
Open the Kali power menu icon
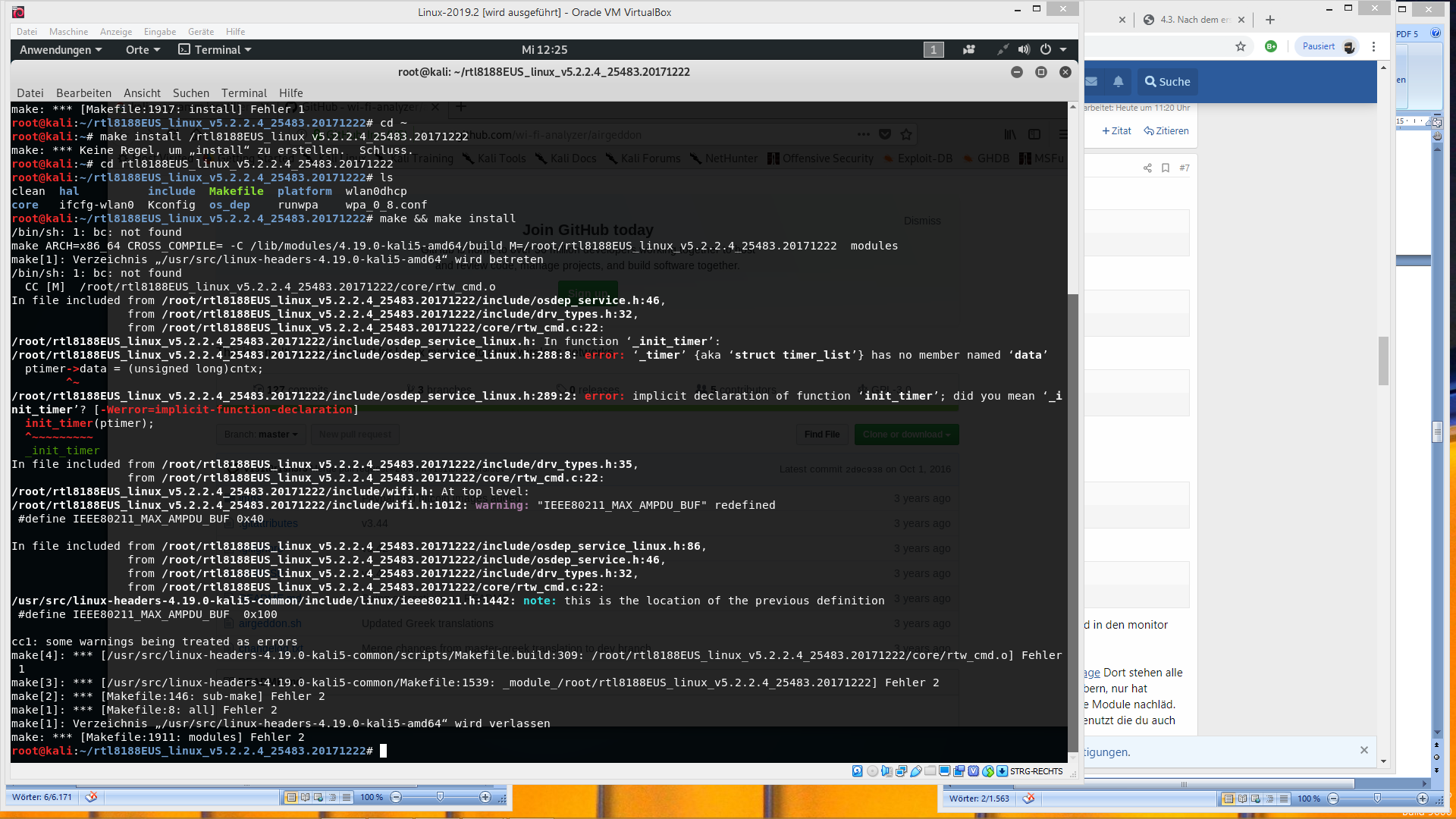(1046, 49)
